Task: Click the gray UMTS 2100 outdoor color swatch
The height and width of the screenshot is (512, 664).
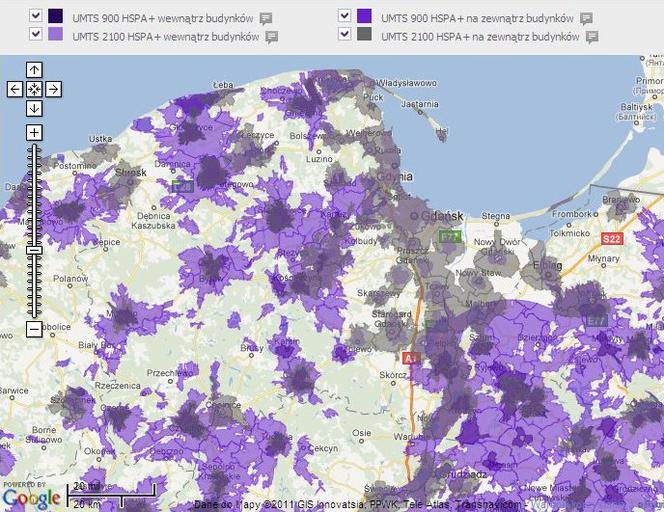Action: (x=364, y=34)
